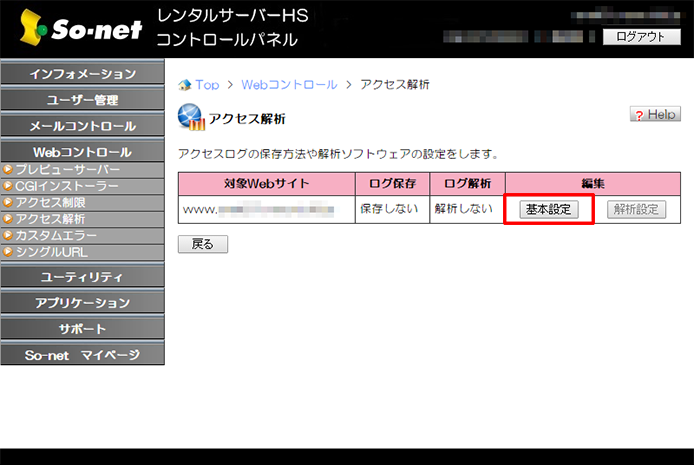Expand the ユーザー管理 menu section
The image size is (694, 465).
point(82,101)
